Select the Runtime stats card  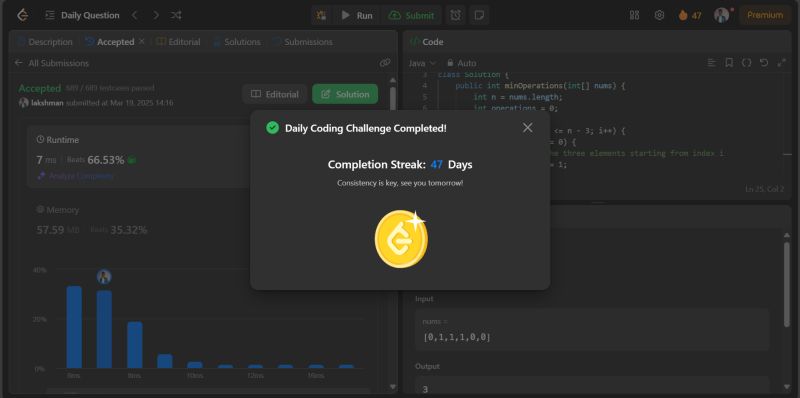click(x=138, y=157)
